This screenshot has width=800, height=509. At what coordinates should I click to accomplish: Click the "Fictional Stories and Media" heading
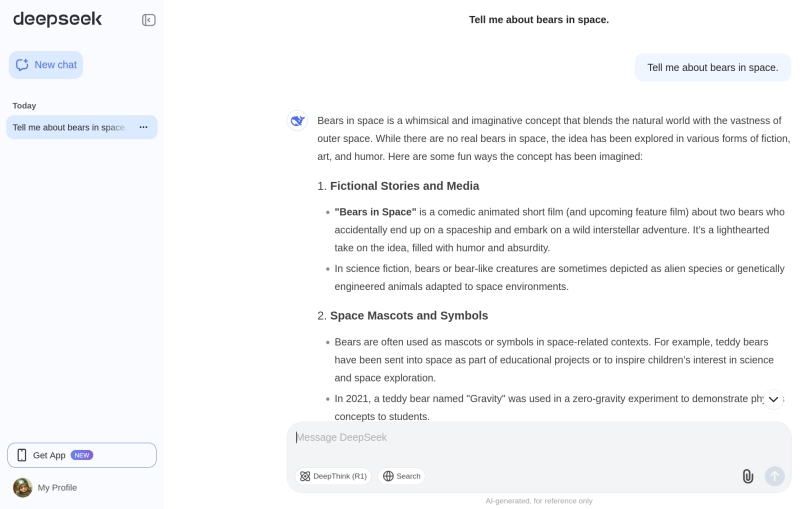404,186
